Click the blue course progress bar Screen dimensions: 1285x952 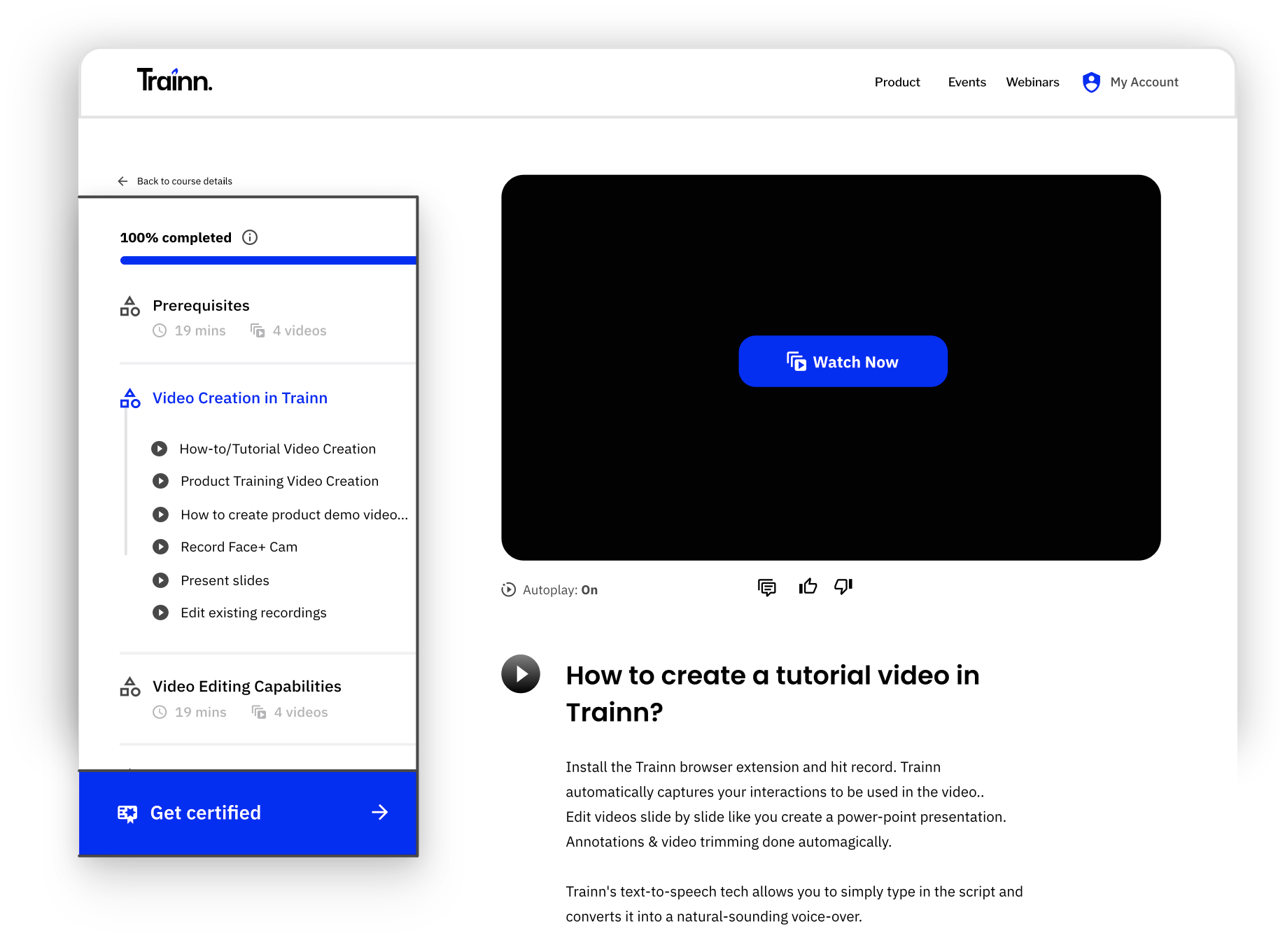[x=268, y=260]
